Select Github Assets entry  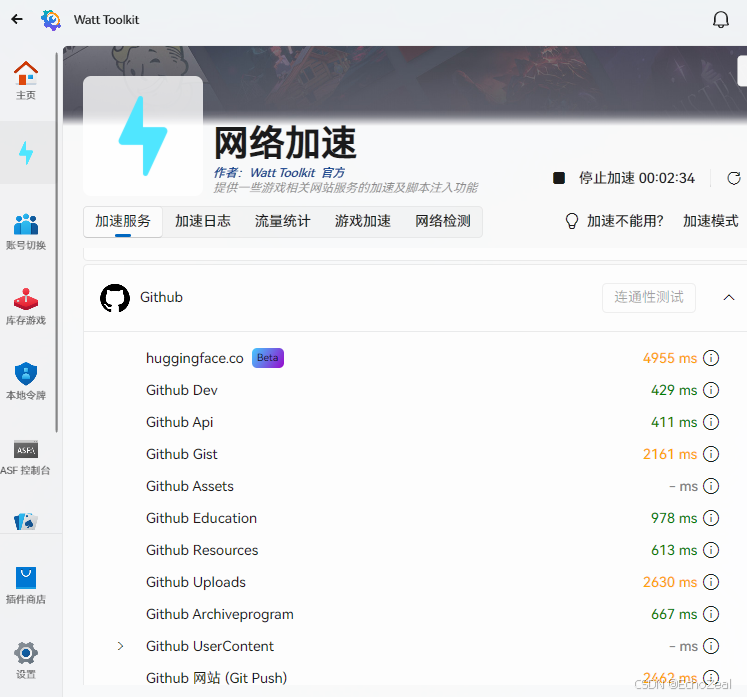click(190, 486)
